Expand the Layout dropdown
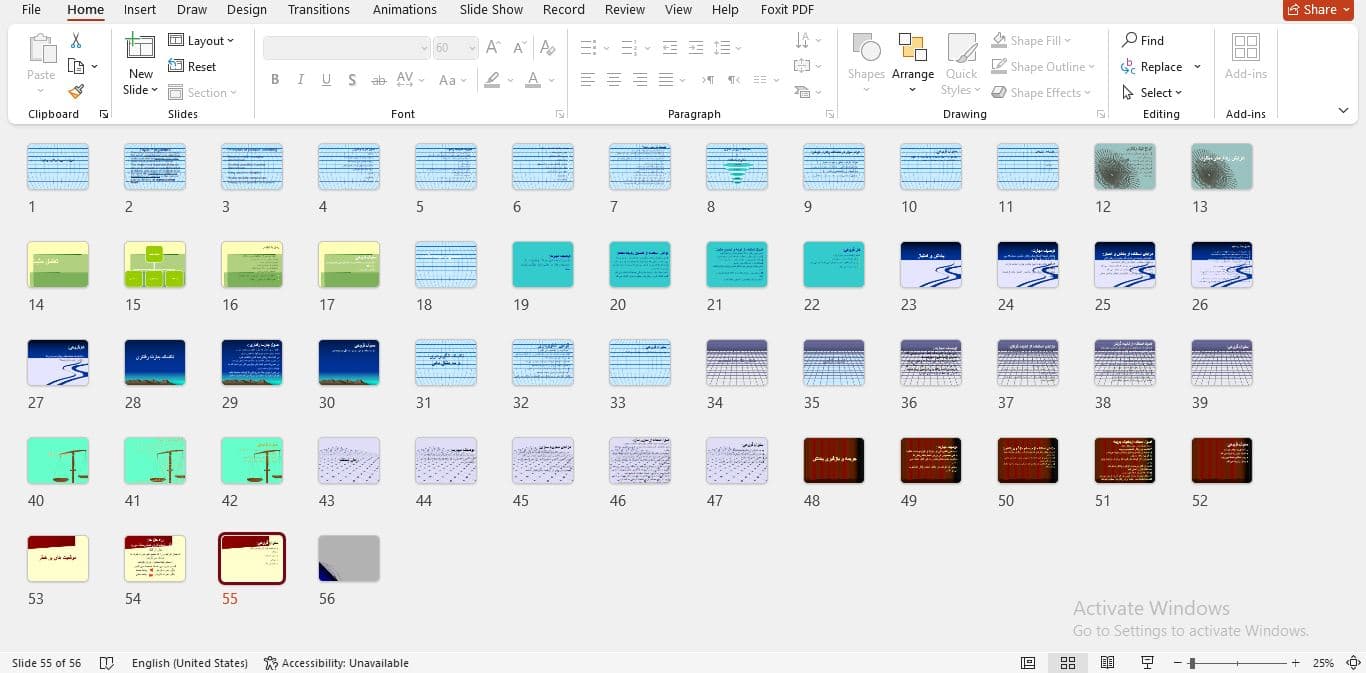 coord(201,40)
